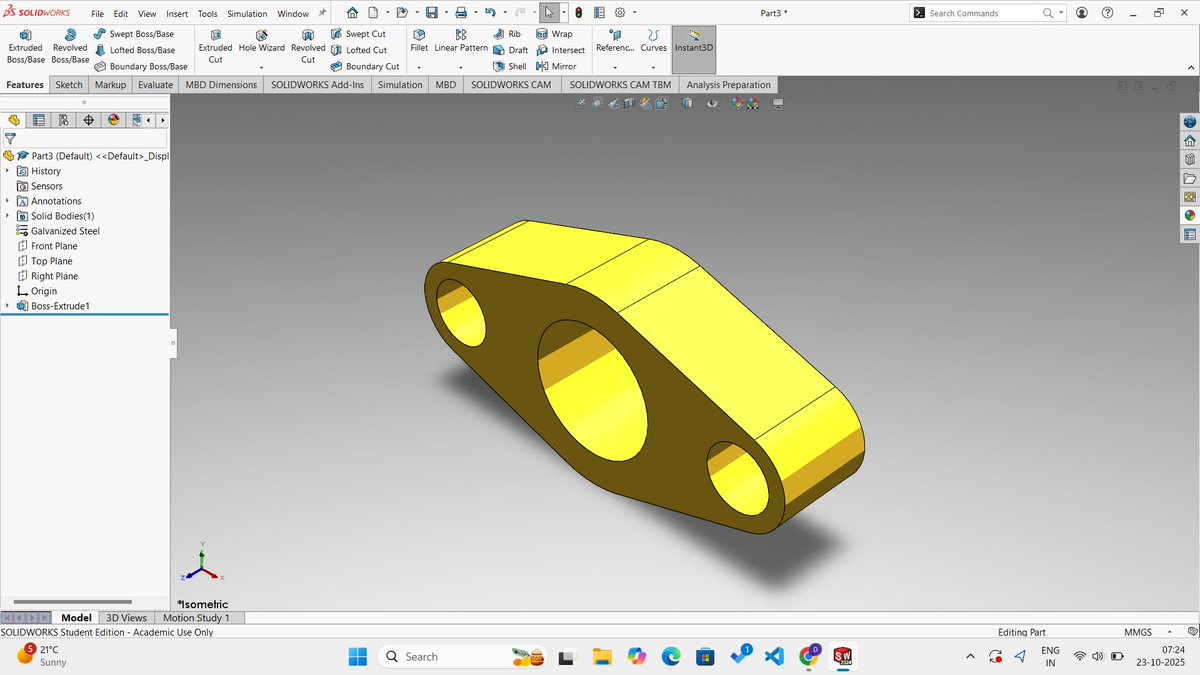Open Microsoft Edge from the taskbar
Image resolution: width=1200 pixels, height=675 pixels.
670,656
